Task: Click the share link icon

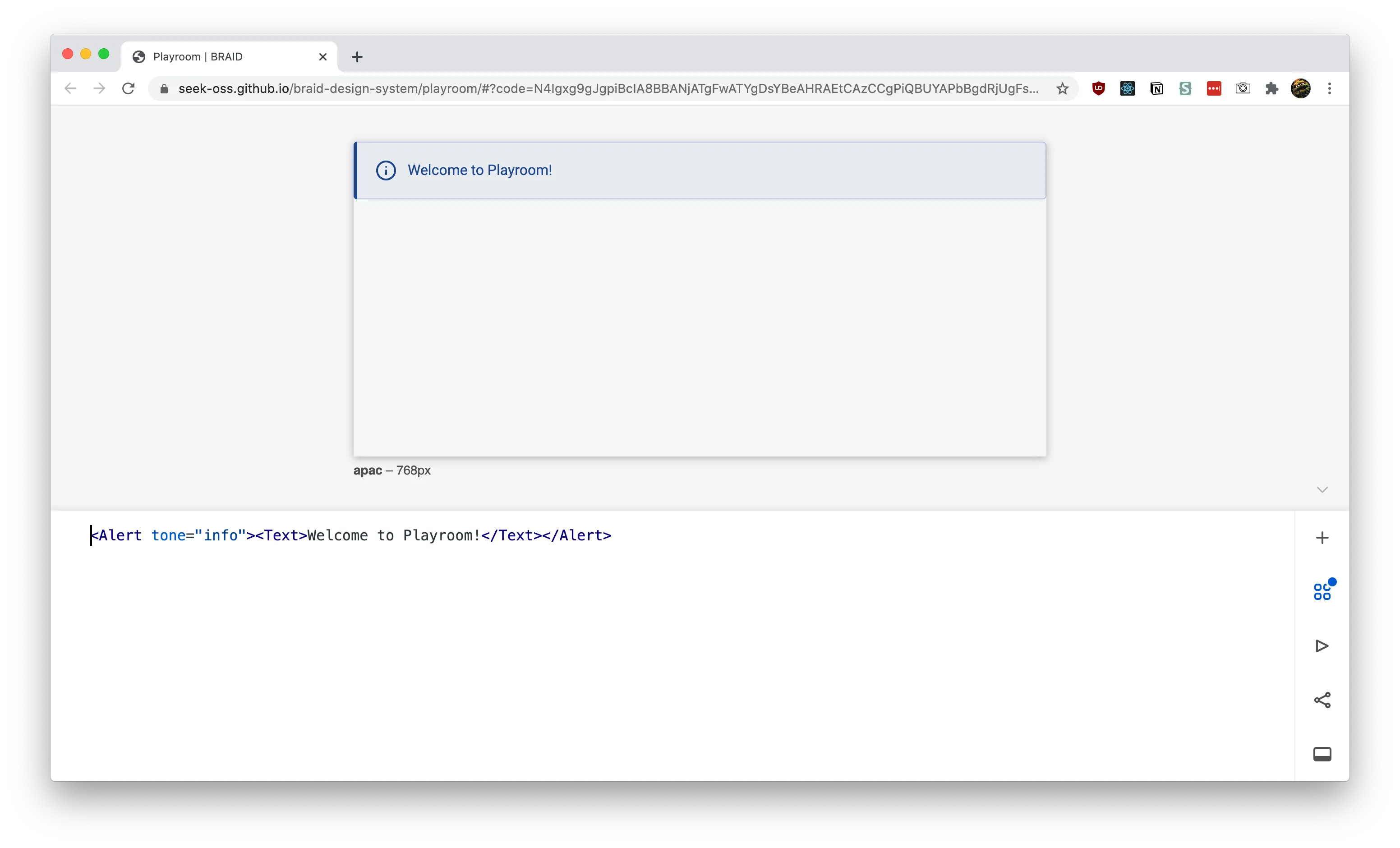Action: (1322, 700)
